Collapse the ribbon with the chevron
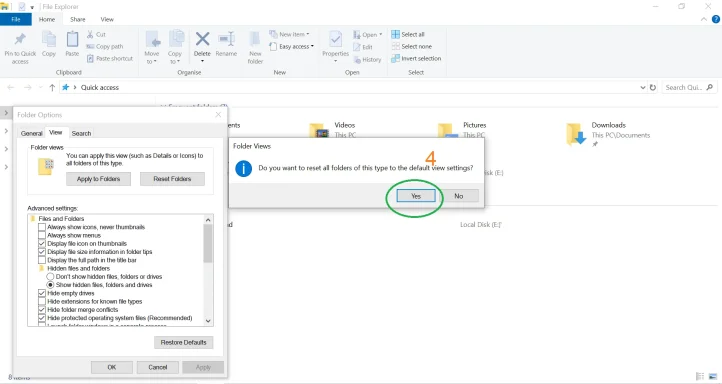722x384 pixels. (704, 19)
